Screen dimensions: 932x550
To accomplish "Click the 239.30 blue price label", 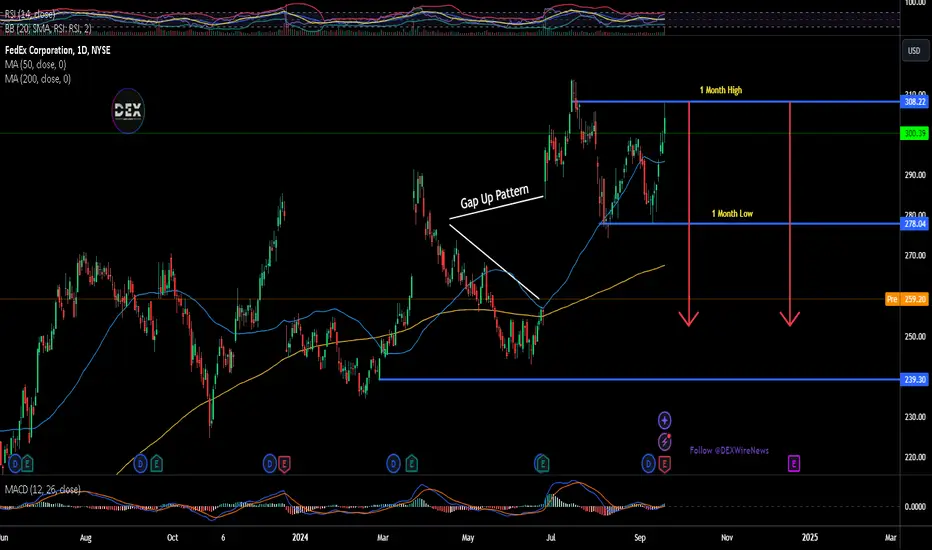I will 914,379.
